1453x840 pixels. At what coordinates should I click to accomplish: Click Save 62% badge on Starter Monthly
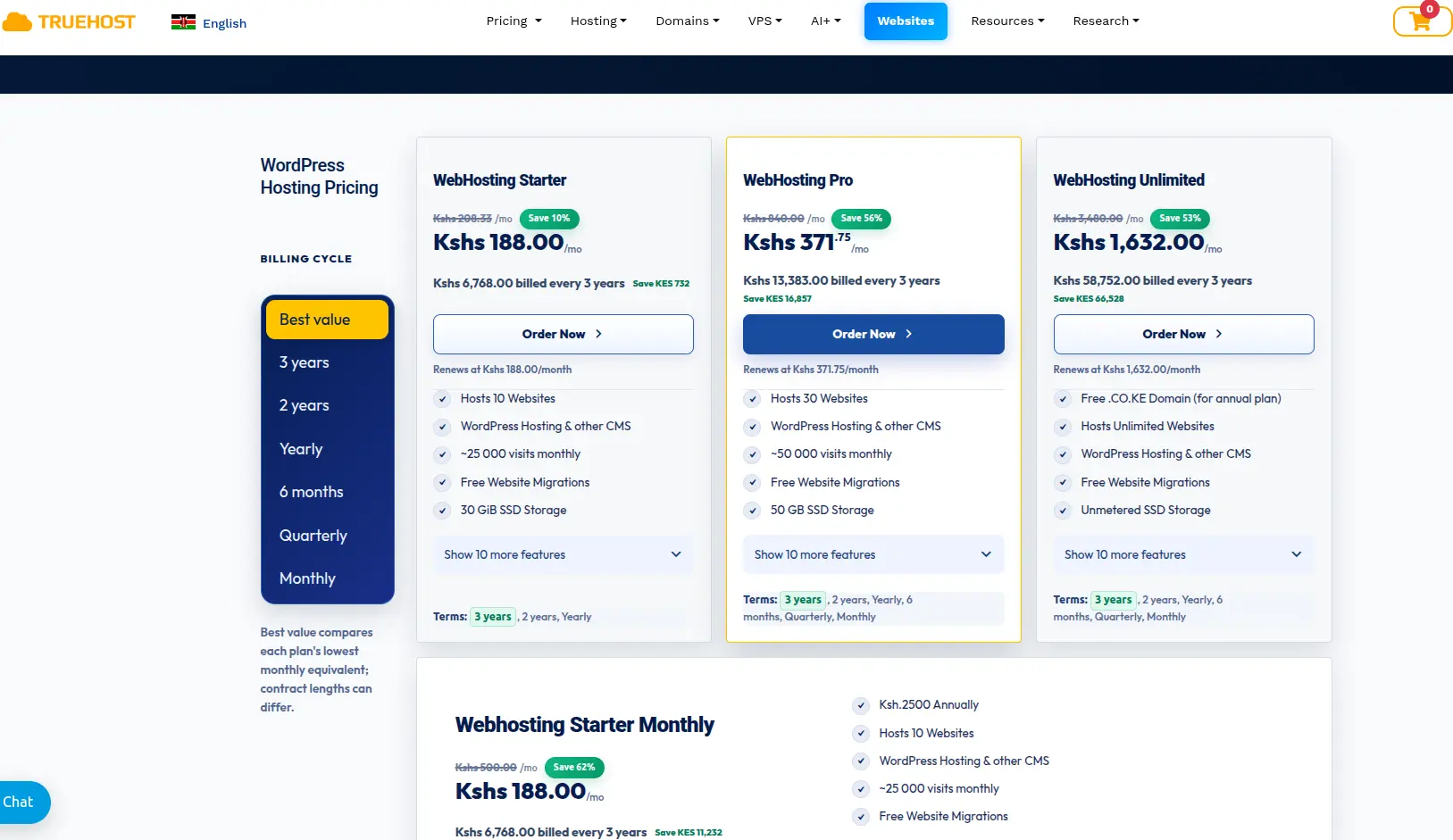pyautogui.click(x=574, y=767)
